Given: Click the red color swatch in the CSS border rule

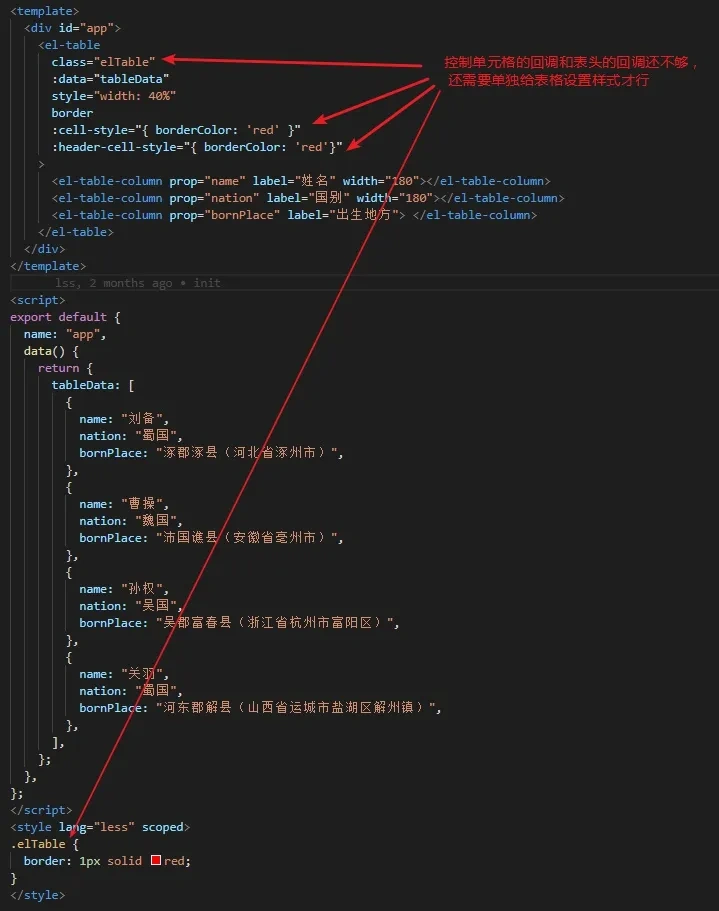Looking at the screenshot, I should point(156,861).
